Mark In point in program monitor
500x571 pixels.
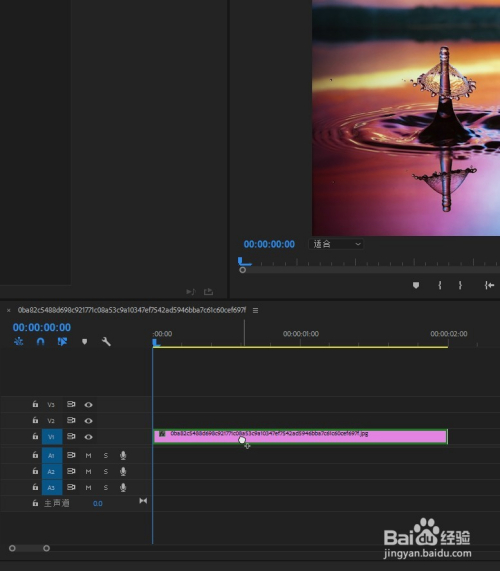[x=440, y=285]
